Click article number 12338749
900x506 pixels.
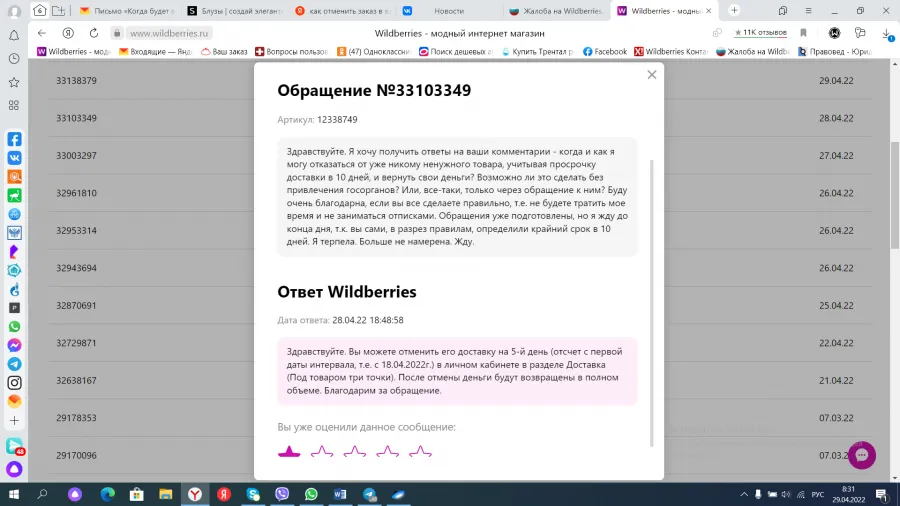pos(337,119)
